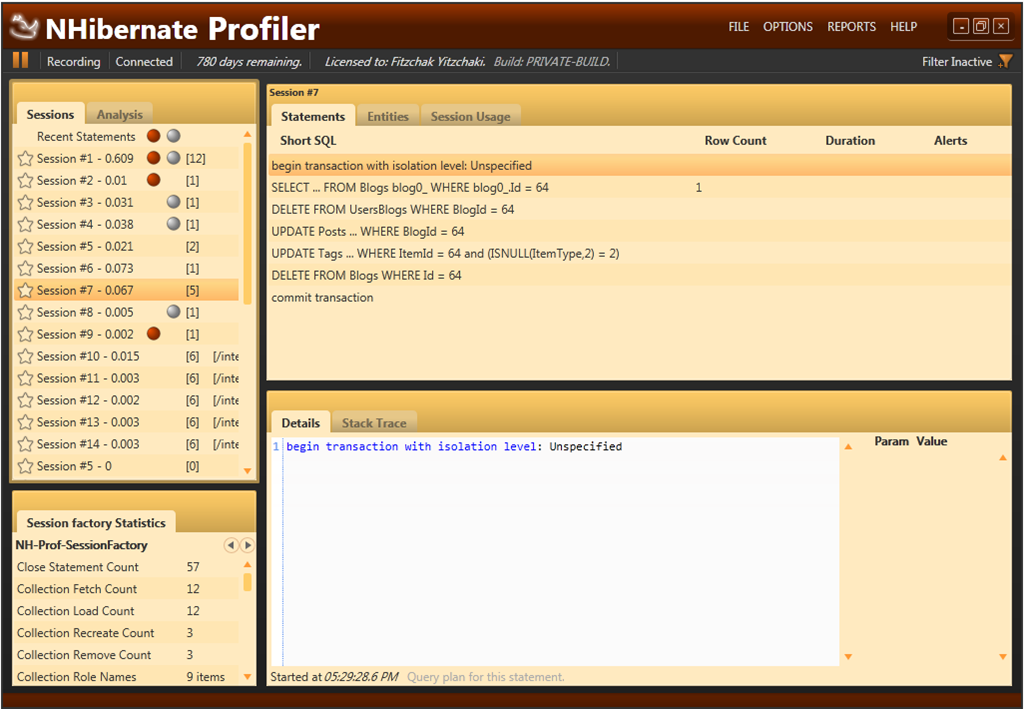The height and width of the screenshot is (709, 1024).
Task: Show the Stack Trace tab
Action: [x=374, y=422]
